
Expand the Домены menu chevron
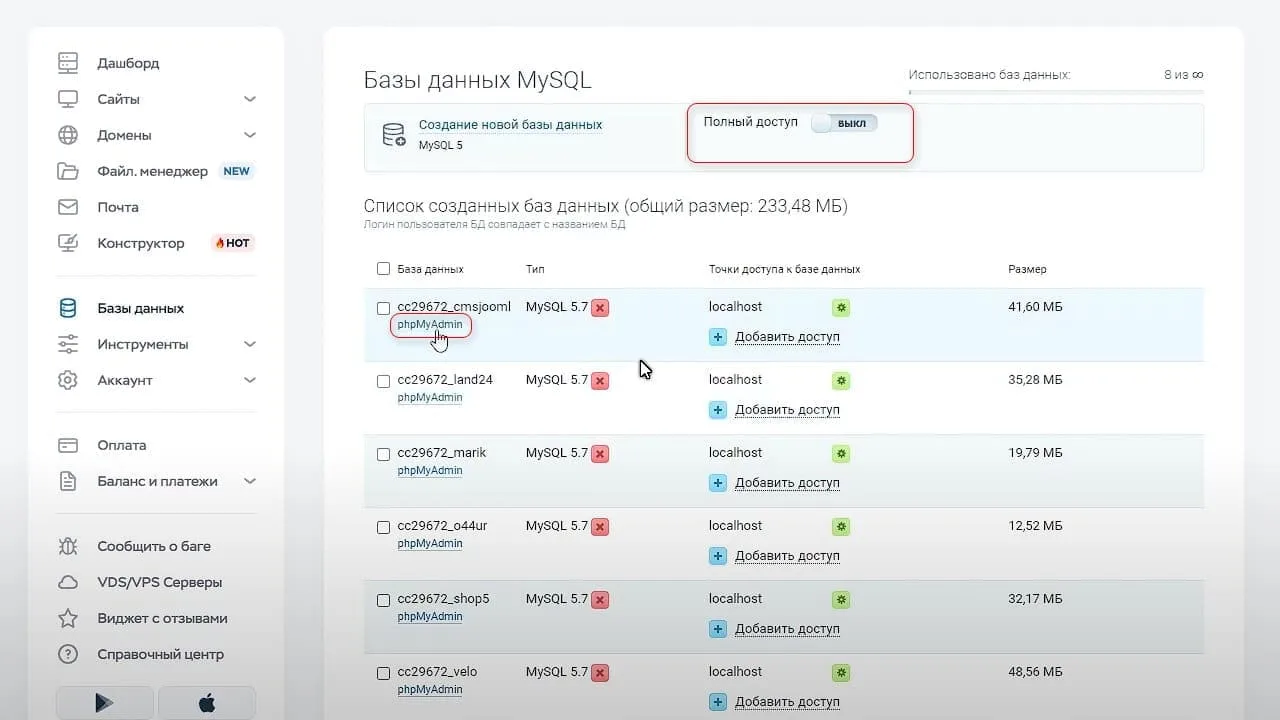250,135
